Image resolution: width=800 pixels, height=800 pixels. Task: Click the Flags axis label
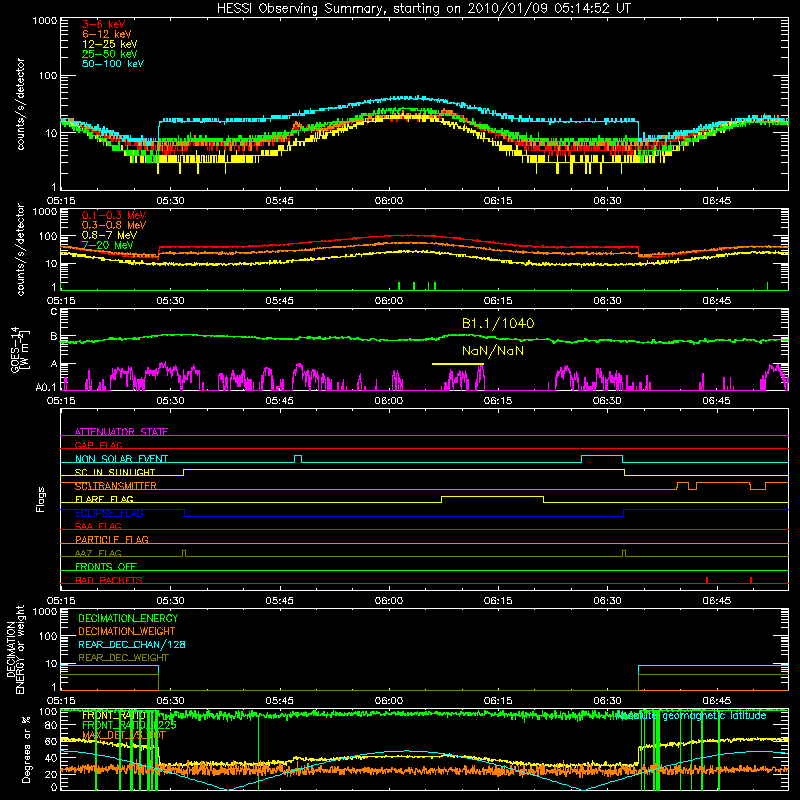tap(41, 499)
